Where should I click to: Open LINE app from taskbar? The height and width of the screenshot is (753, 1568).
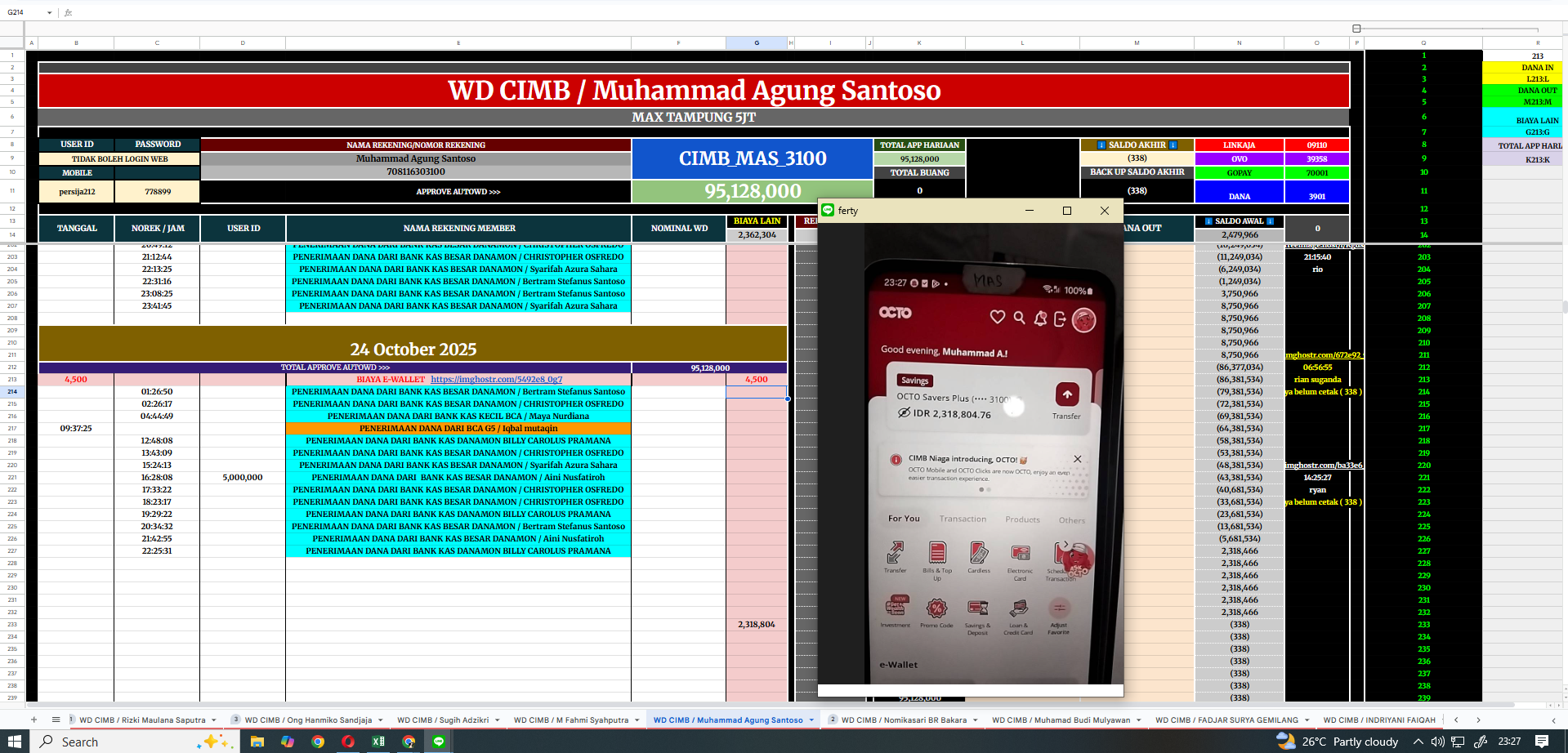coord(439,742)
